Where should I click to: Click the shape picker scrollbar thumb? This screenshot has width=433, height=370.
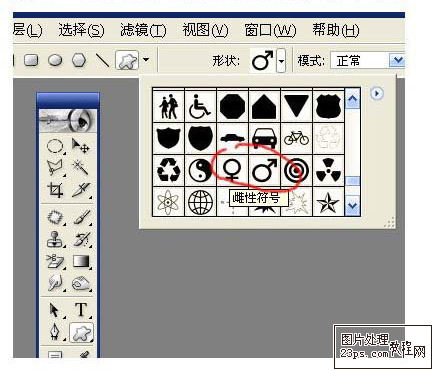pyautogui.click(x=353, y=181)
